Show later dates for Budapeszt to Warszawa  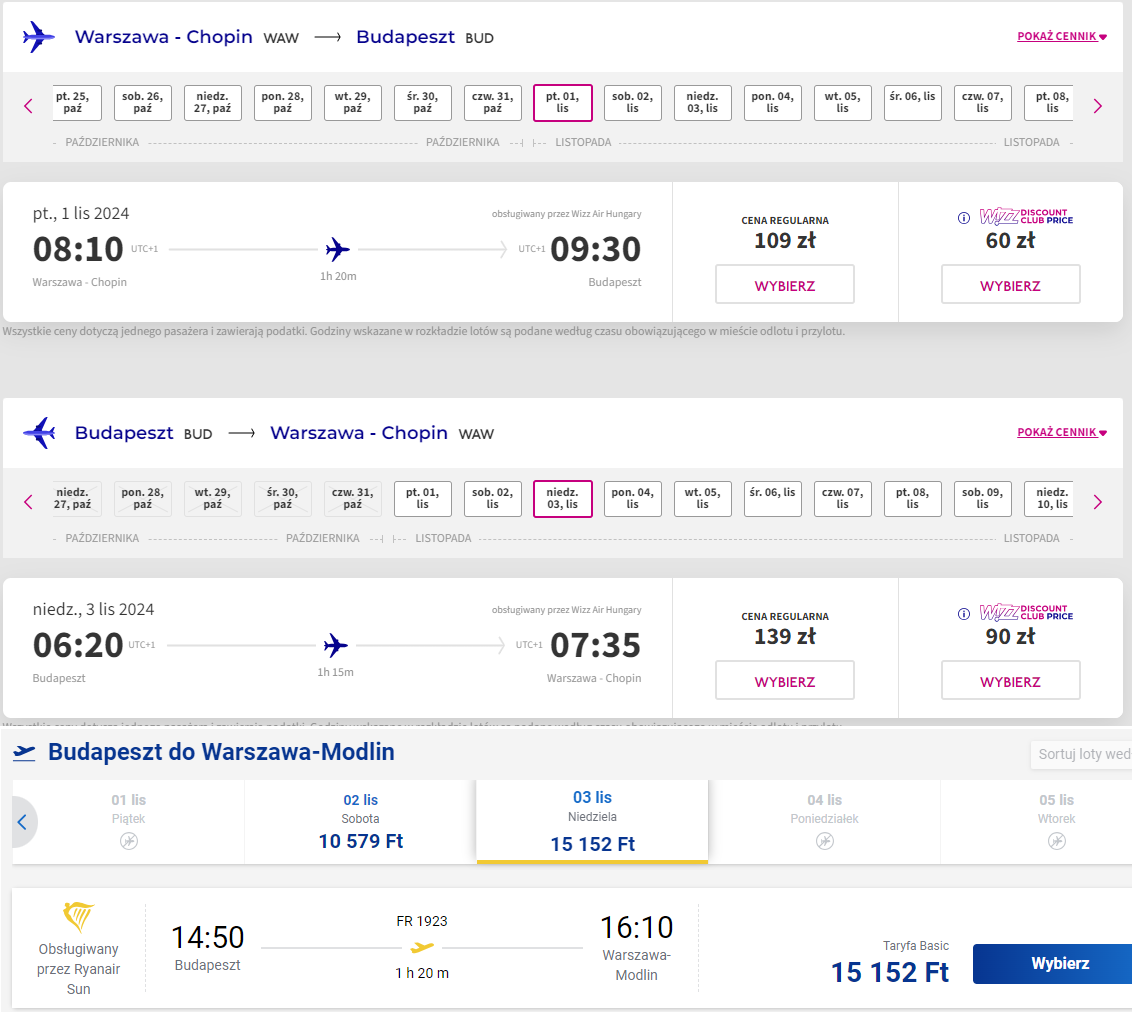tap(1097, 502)
